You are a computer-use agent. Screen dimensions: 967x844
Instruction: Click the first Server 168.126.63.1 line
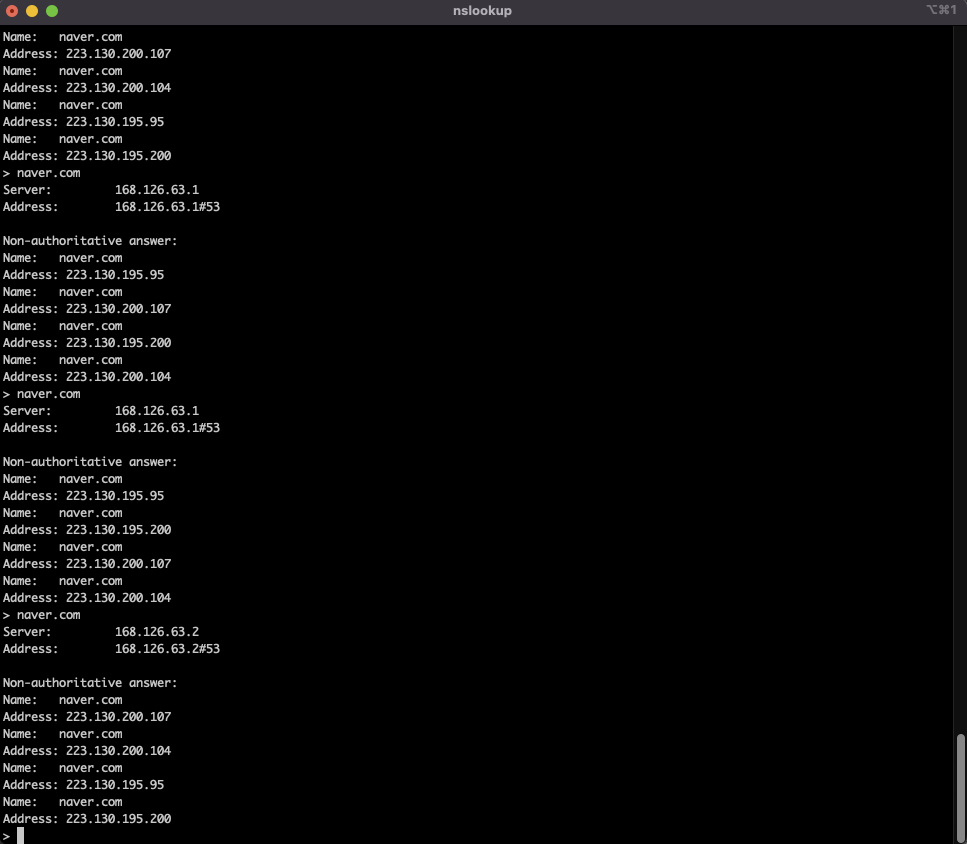[x=101, y=190]
